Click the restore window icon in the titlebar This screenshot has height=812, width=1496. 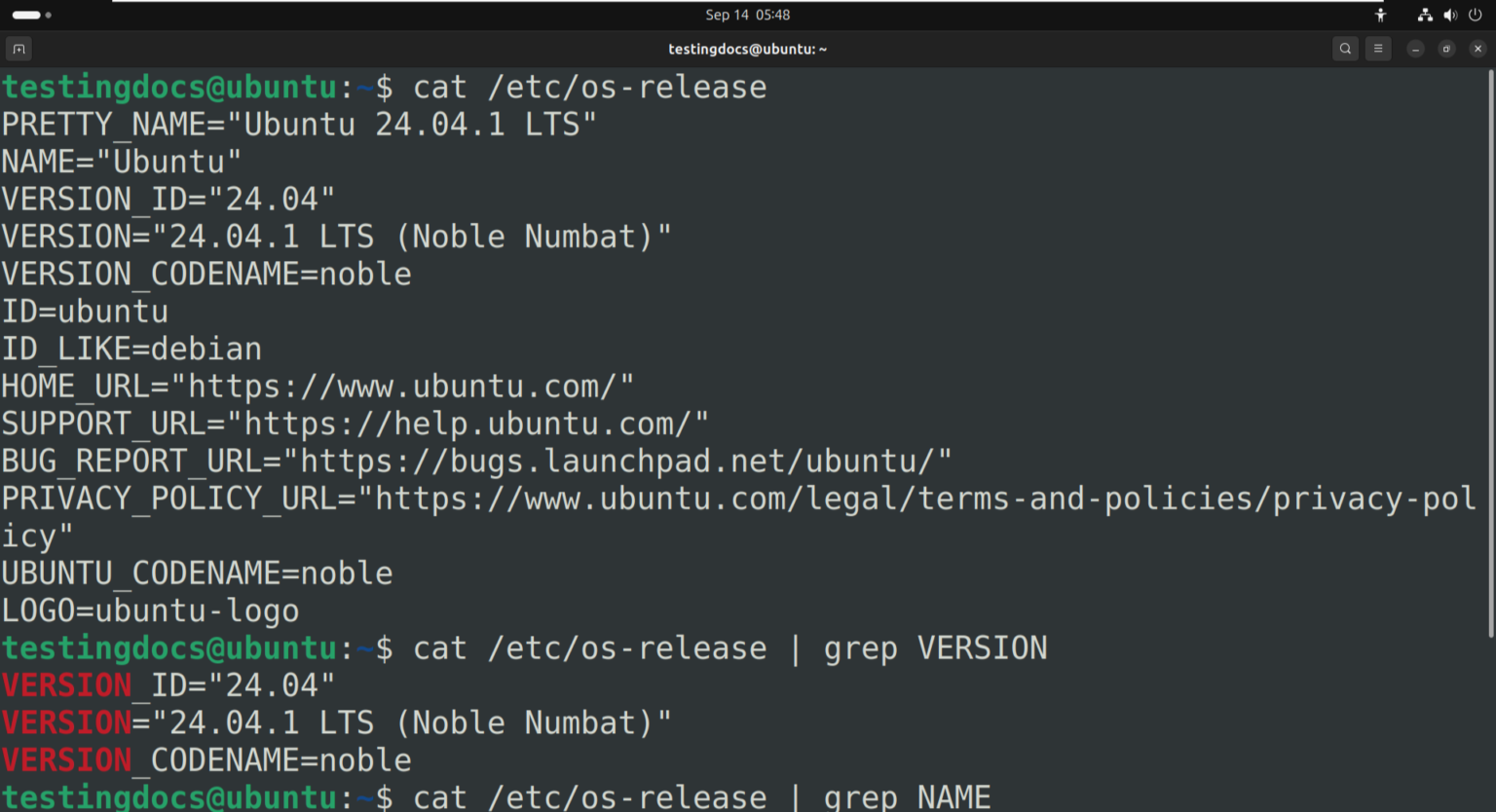pos(1446,49)
